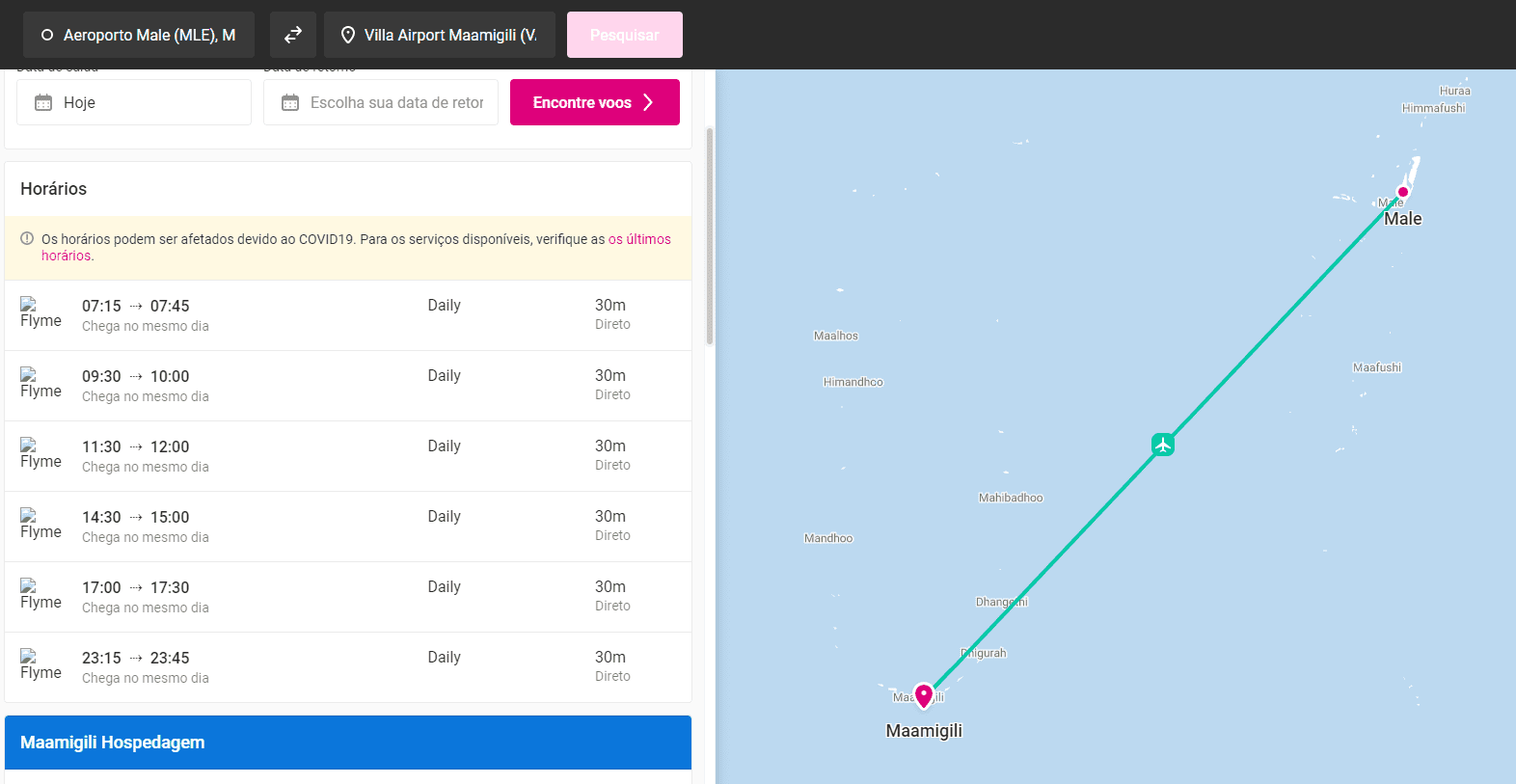This screenshot has height=784, width=1516.
Task: Click the Flyme logo on the 07:15 flight
Action: 41,312
